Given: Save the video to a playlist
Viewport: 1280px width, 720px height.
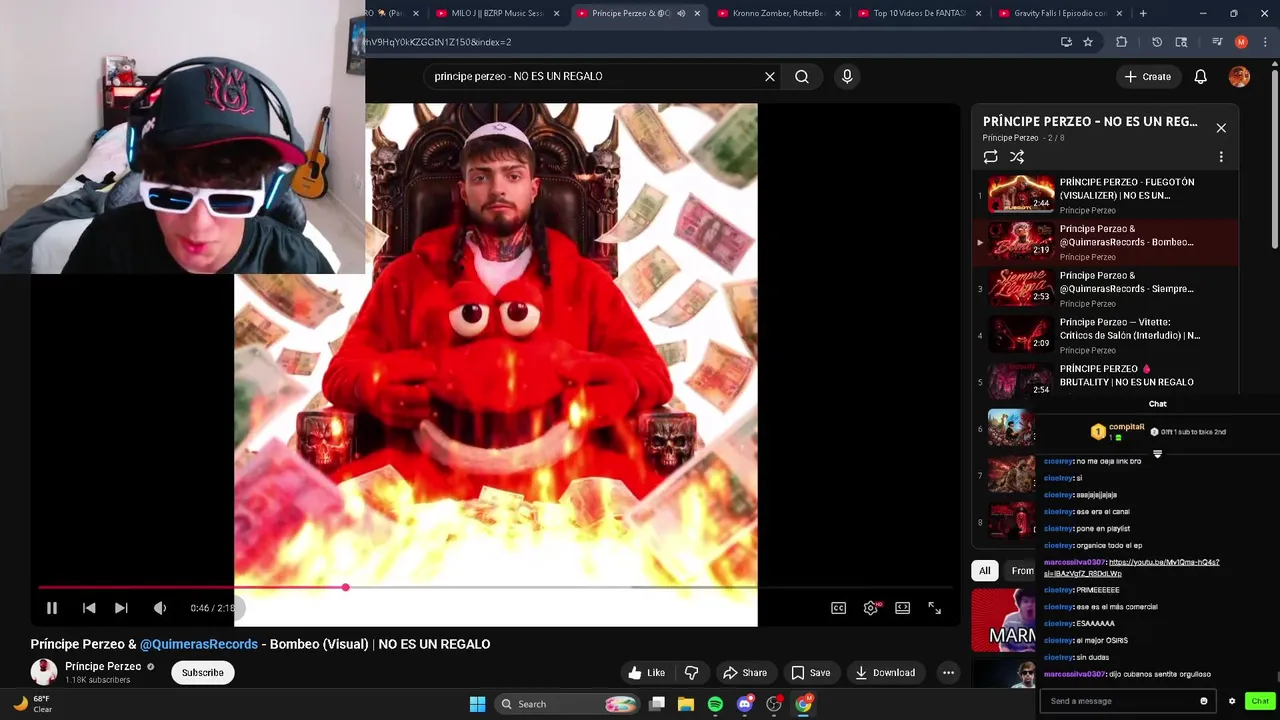Looking at the screenshot, I should click(811, 673).
